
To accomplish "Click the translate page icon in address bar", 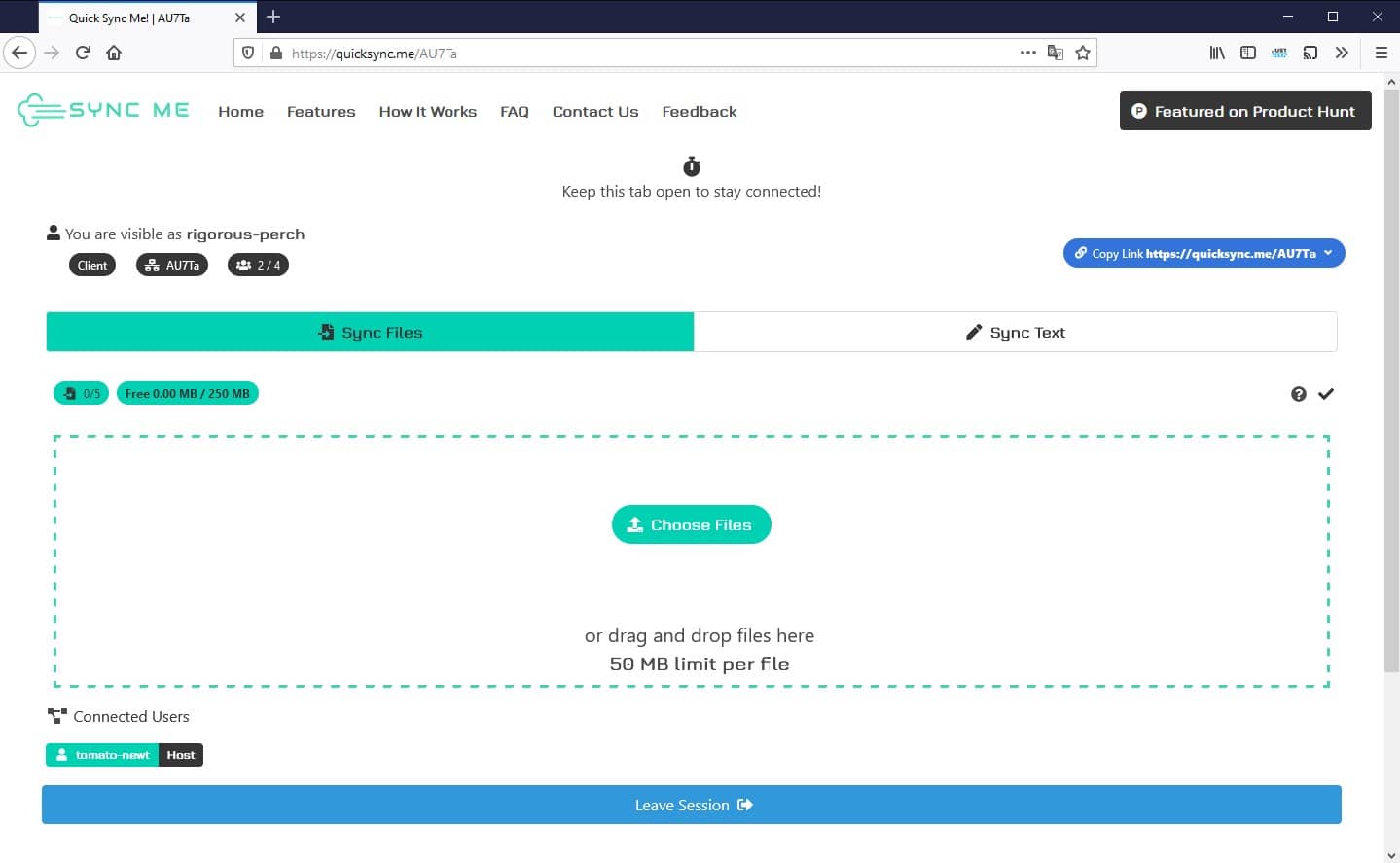I will pos(1055,53).
